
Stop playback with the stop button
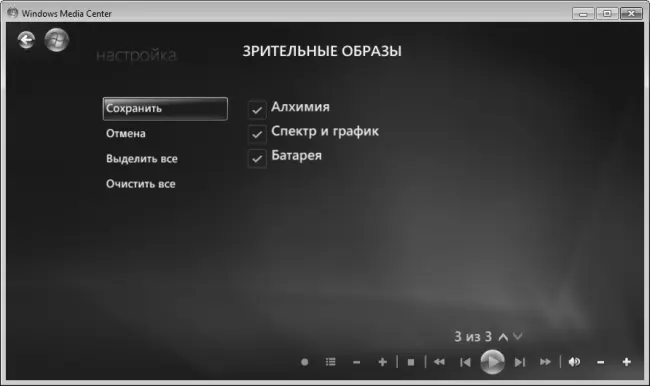click(x=411, y=362)
